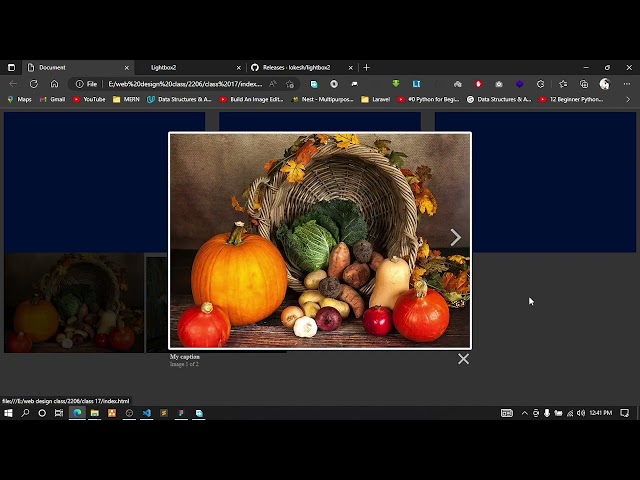
Task: Open #0 Python for Begi bookmark
Action: 428,99
